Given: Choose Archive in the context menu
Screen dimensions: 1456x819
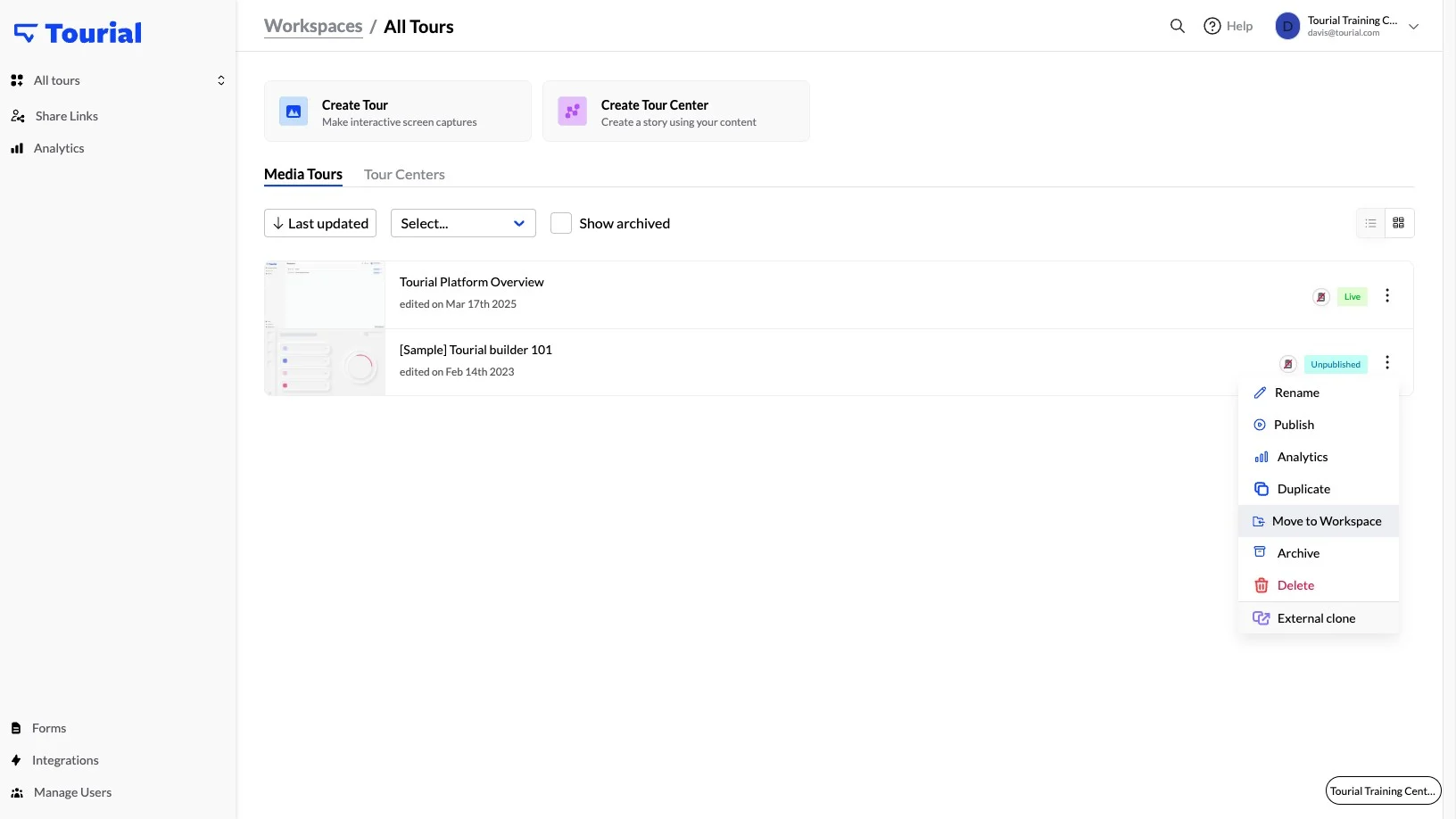Looking at the screenshot, I should click(x=1319, y=553).
